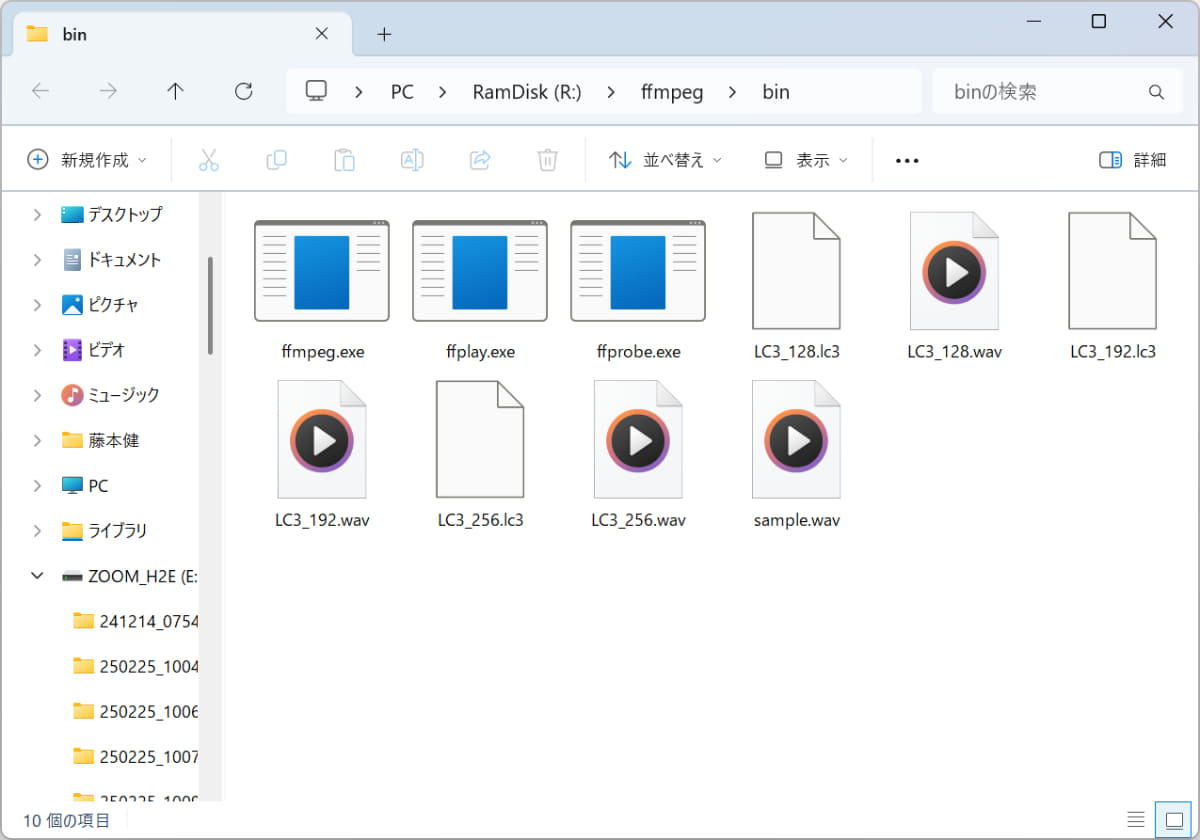Refresh the current folder view
The width and height of the screenshot is (1200, 840).
[243, 92]
